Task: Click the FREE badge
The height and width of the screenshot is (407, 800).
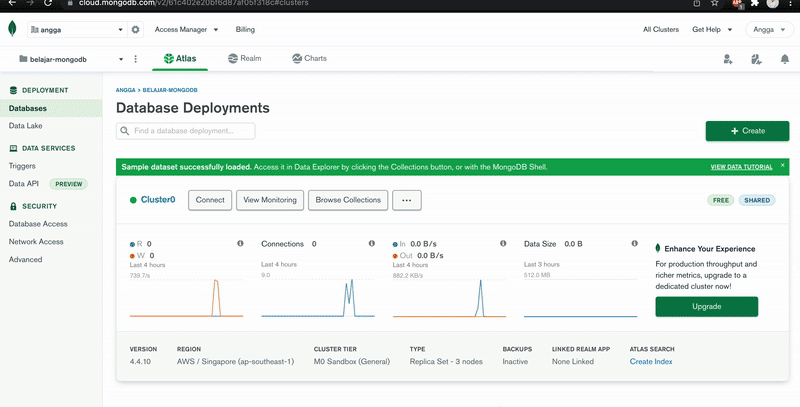Action: pyautogui.click(x=720, y=200)
